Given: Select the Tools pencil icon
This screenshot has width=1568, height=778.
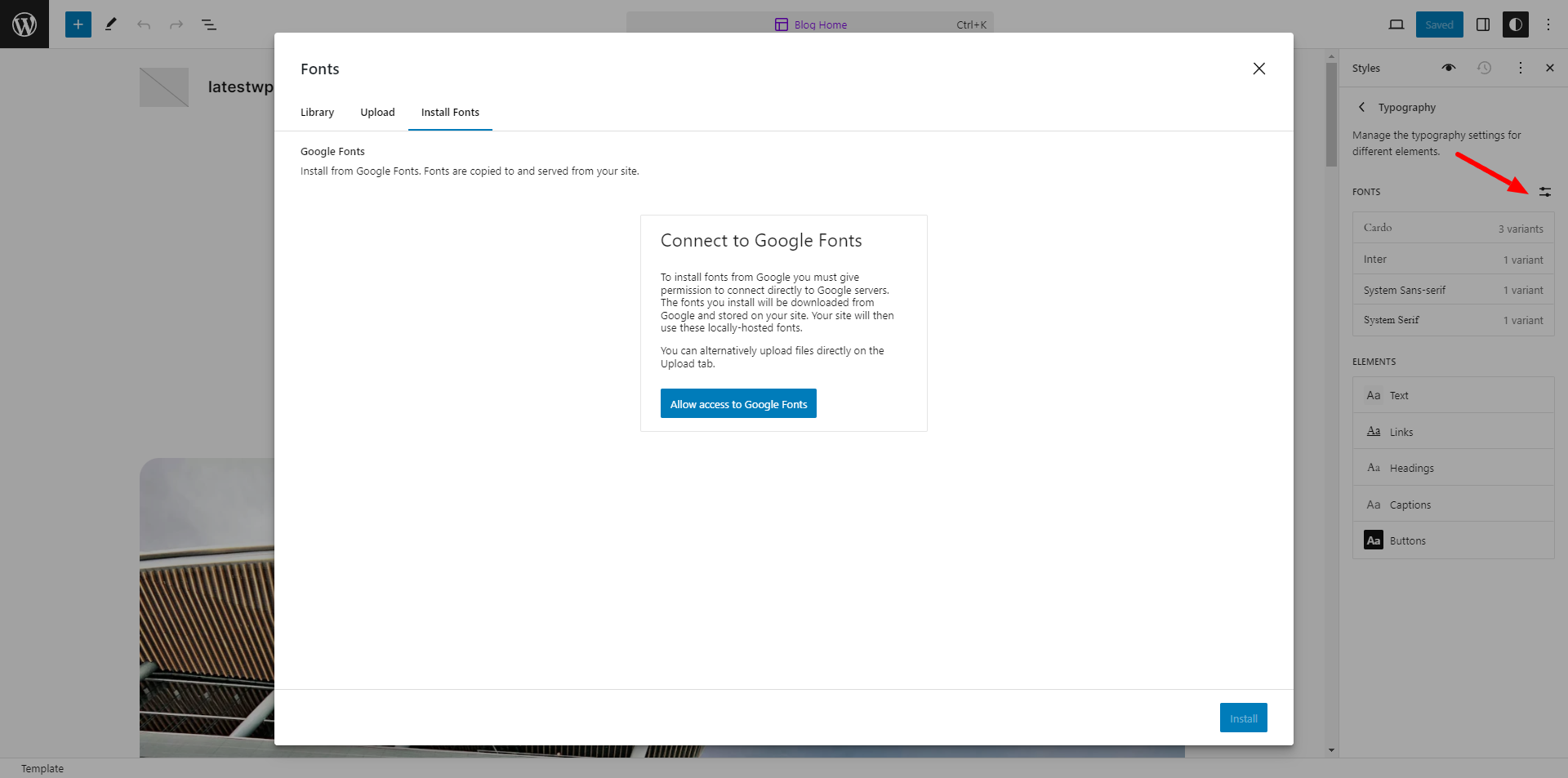Looking at the screenshot, I should point(111,24).
